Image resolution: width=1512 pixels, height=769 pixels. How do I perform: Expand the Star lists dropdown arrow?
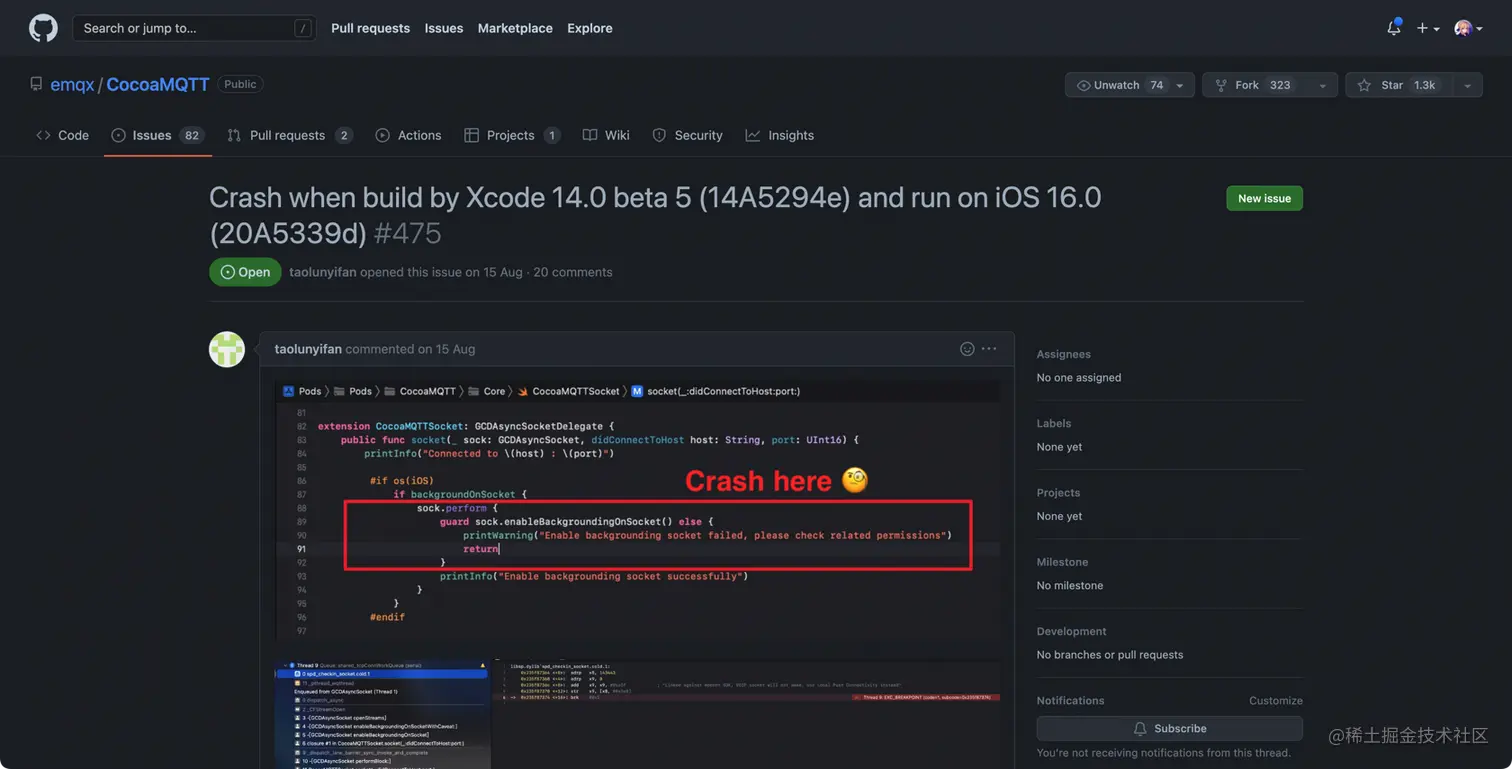coord(1467,85)
